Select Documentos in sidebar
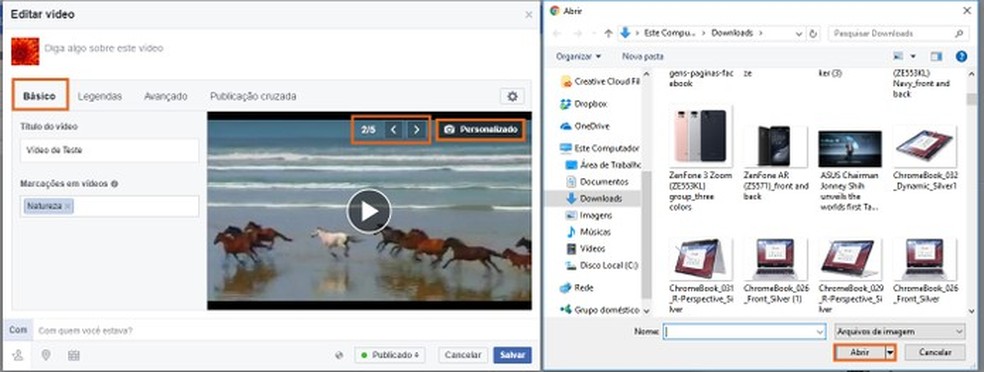Viewport: 984px width, 372px height. (597, 181)
